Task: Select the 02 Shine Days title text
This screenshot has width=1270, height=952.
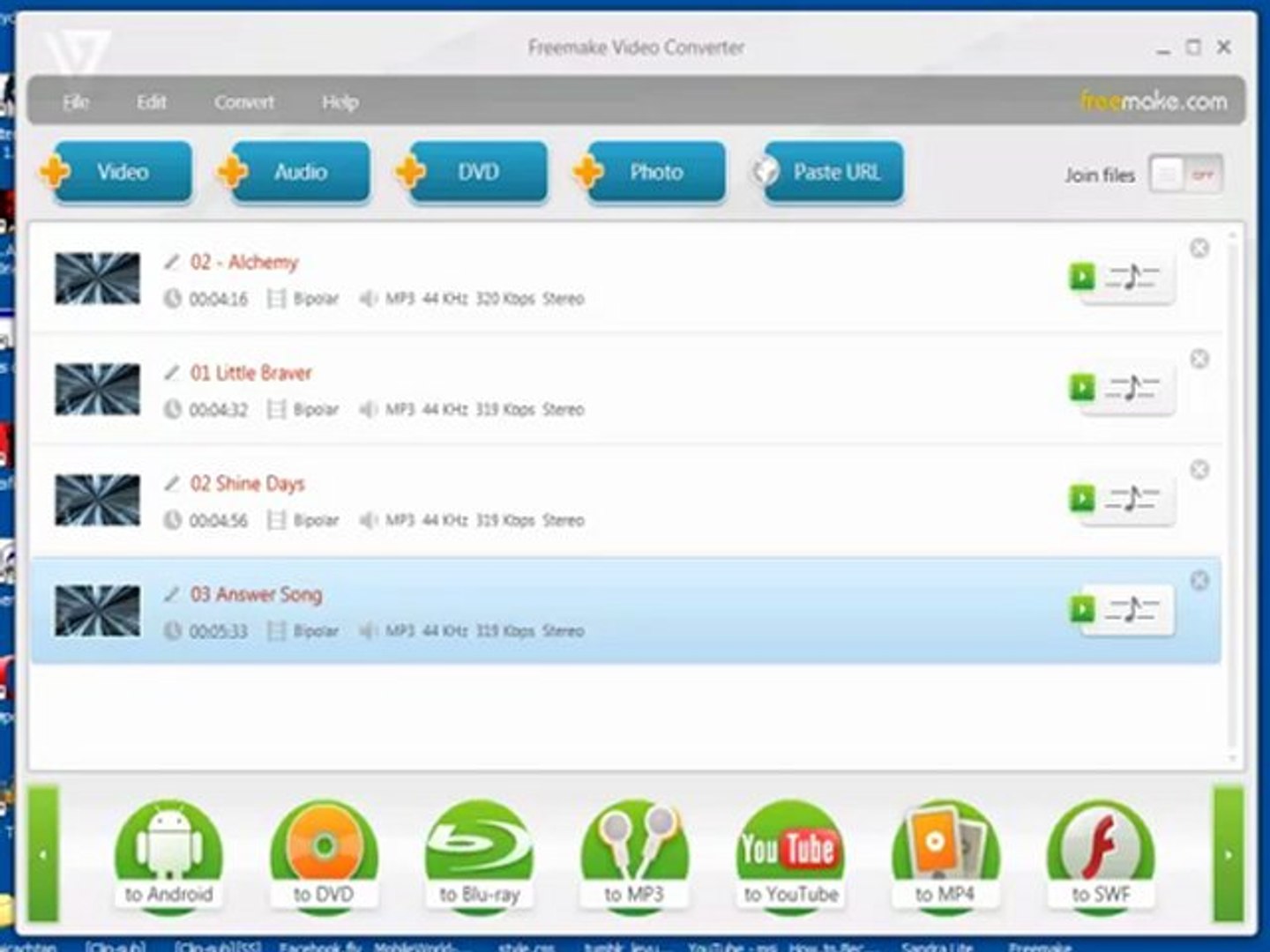Action: click(x=248, y=484)
